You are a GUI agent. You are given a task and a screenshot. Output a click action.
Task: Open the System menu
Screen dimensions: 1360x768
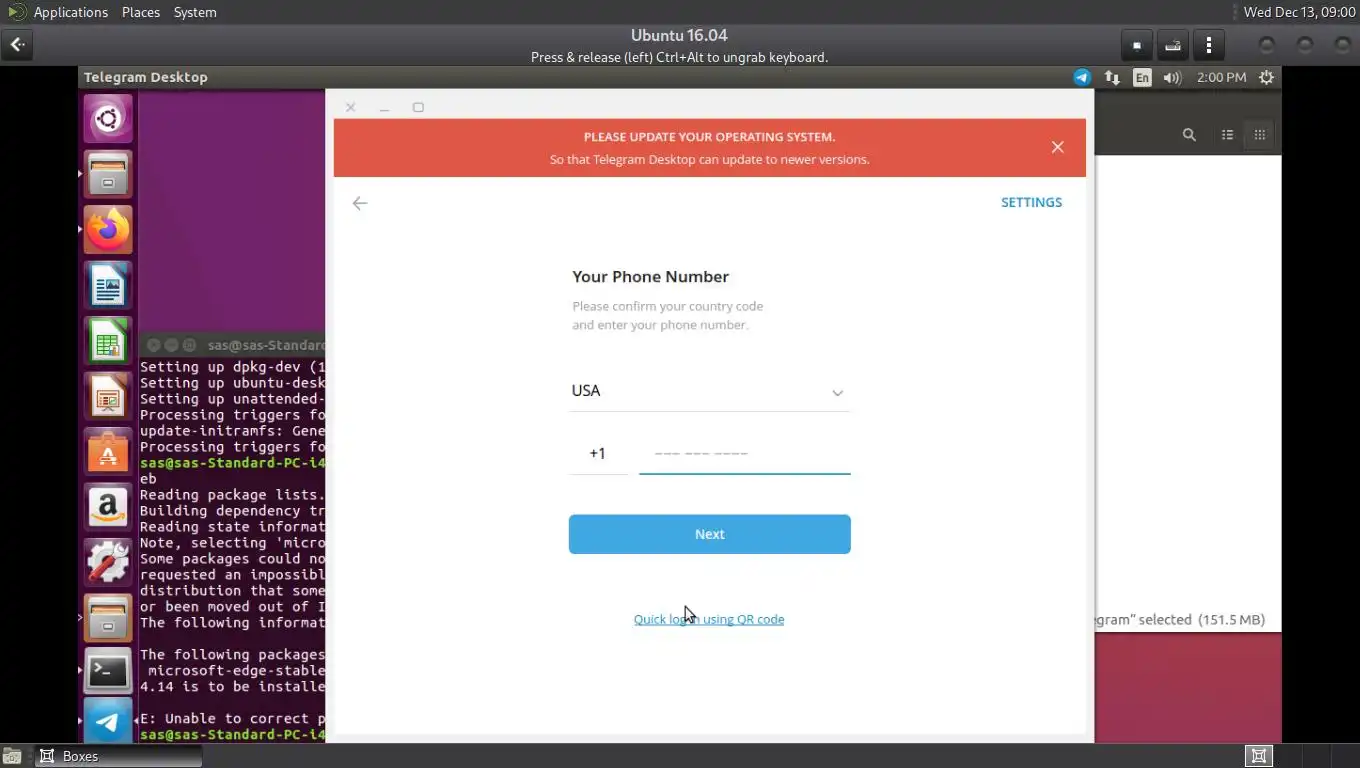[x=195, y=12]
